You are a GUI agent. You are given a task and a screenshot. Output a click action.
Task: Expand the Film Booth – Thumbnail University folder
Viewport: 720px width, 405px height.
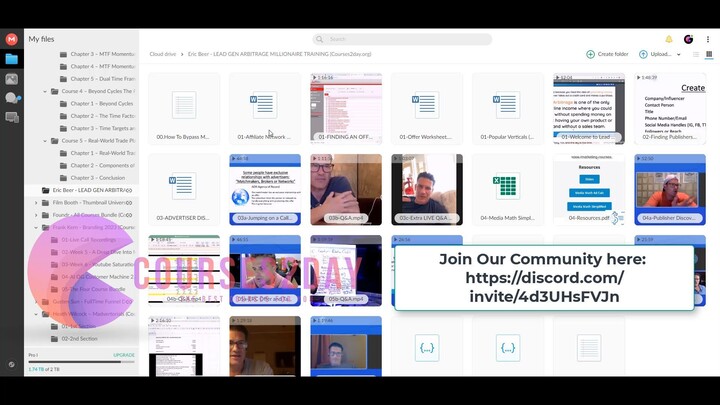point(36,202)
